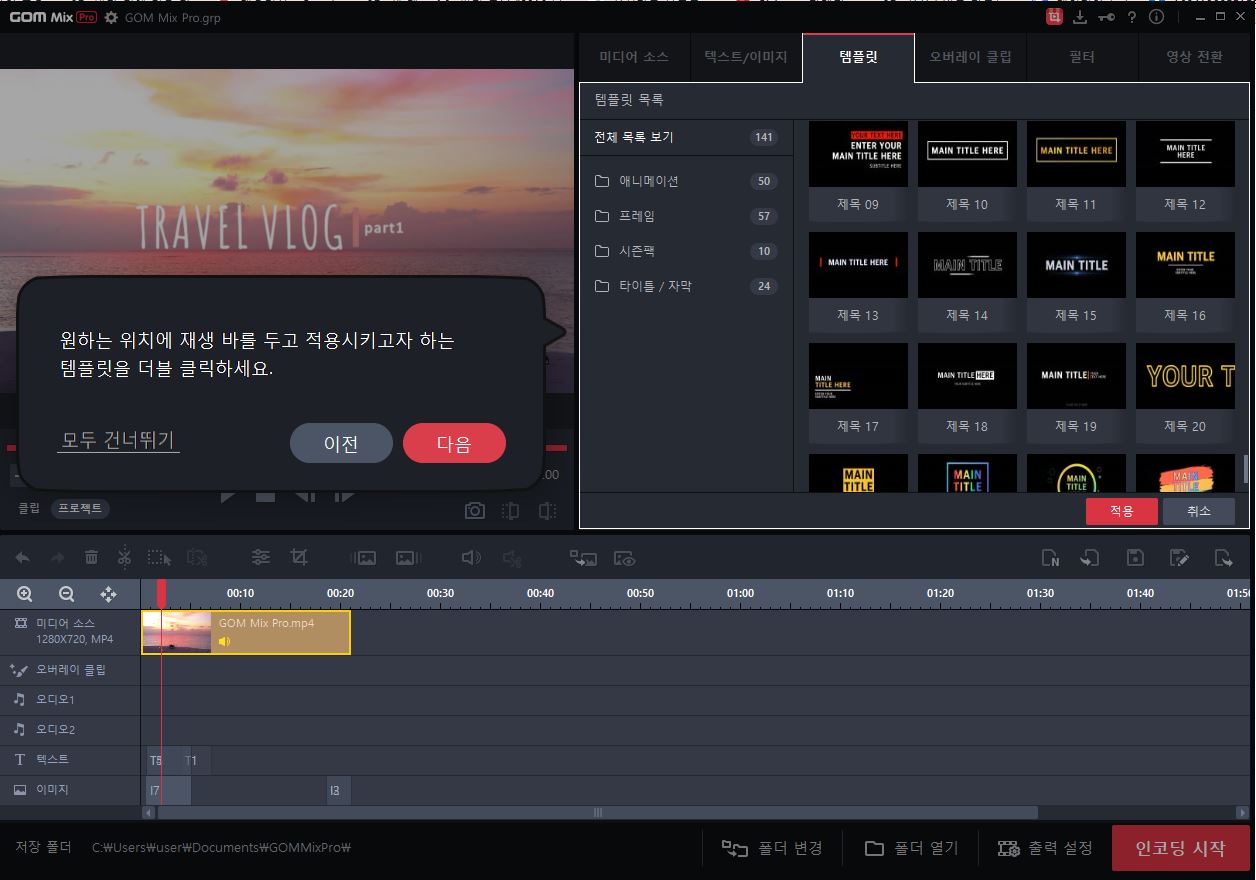
Task: Save project using the floppy disk icon
Action: [1135, 558]
